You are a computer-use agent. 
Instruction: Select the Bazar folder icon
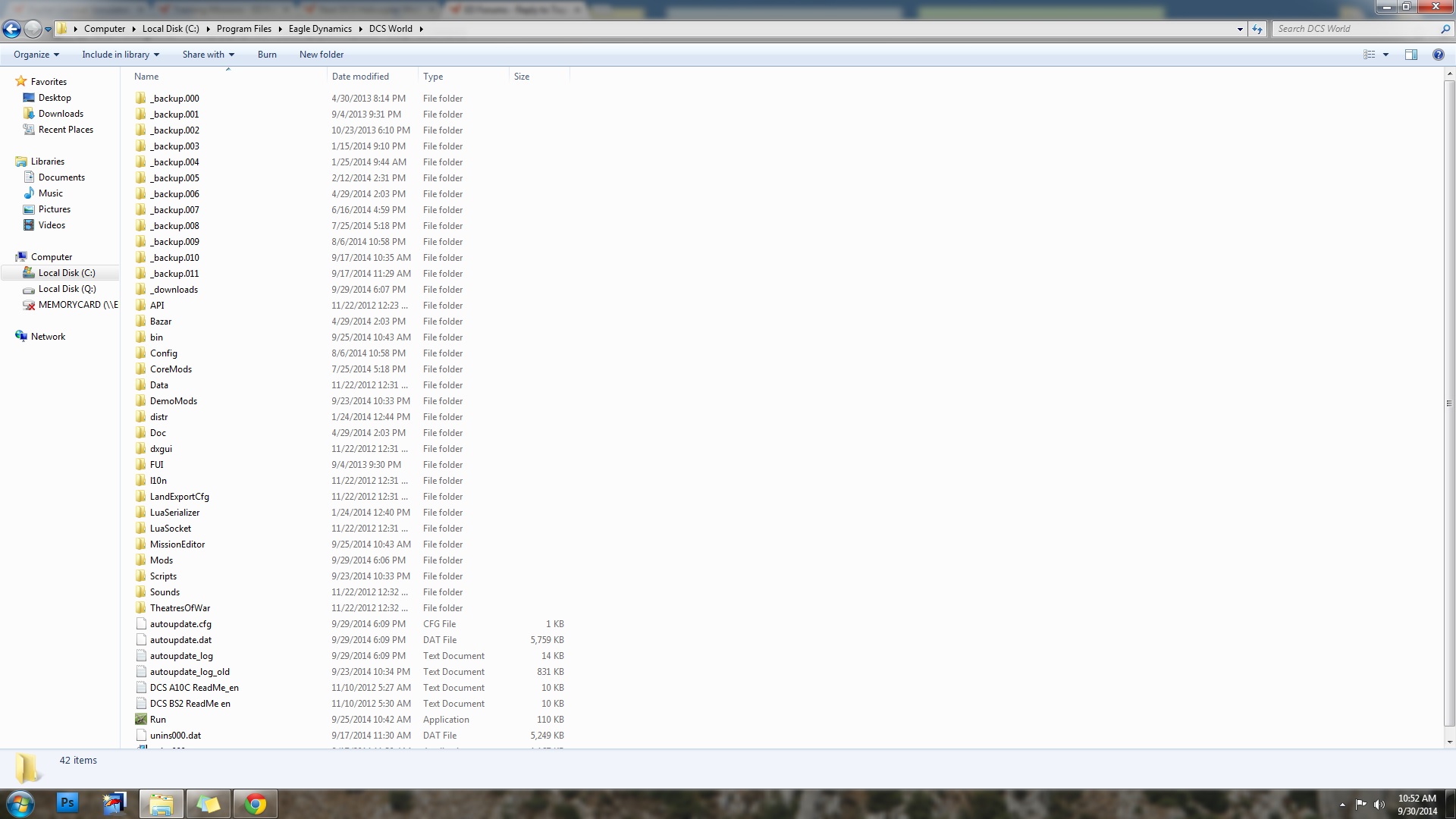point(140,322)
